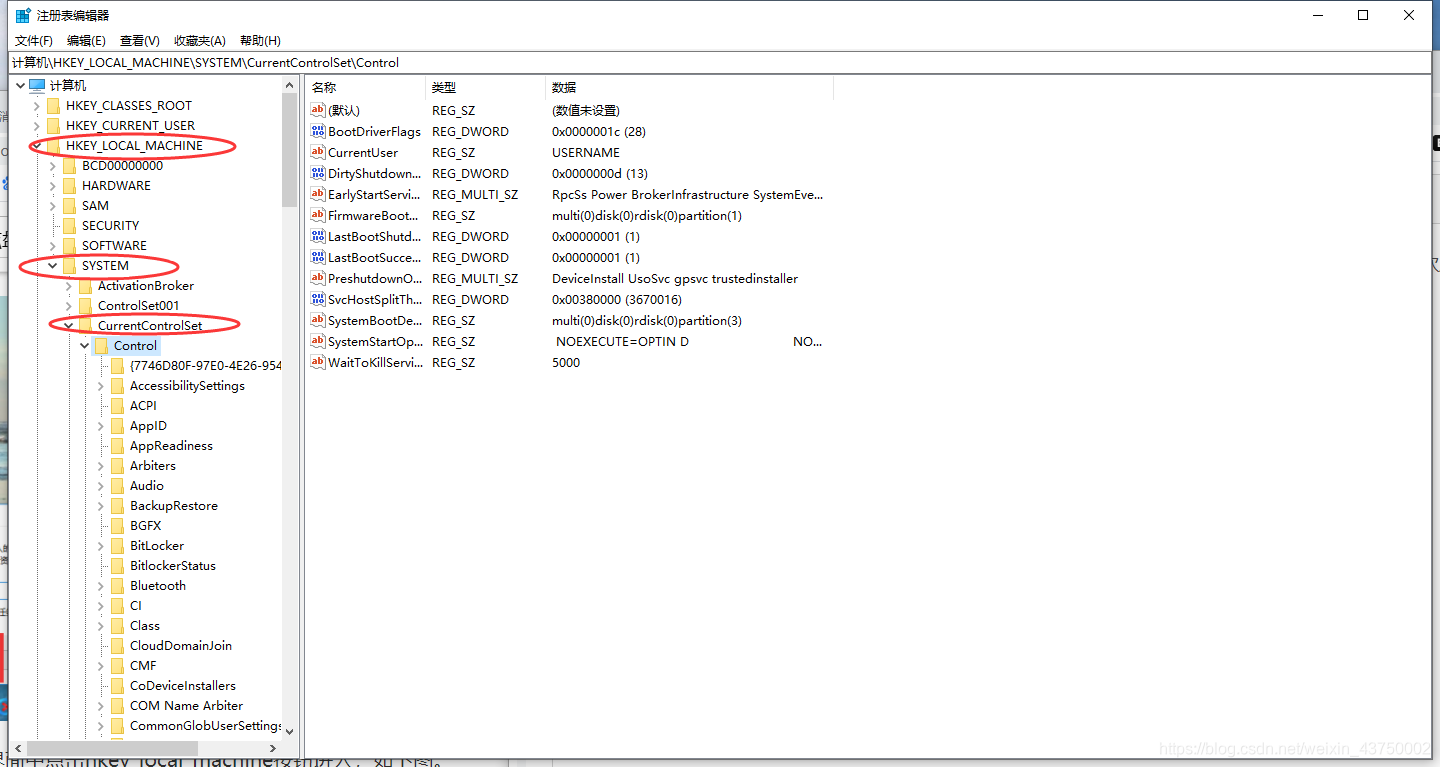
Task: Select the BGFX tree item
Action: [145, 526]
